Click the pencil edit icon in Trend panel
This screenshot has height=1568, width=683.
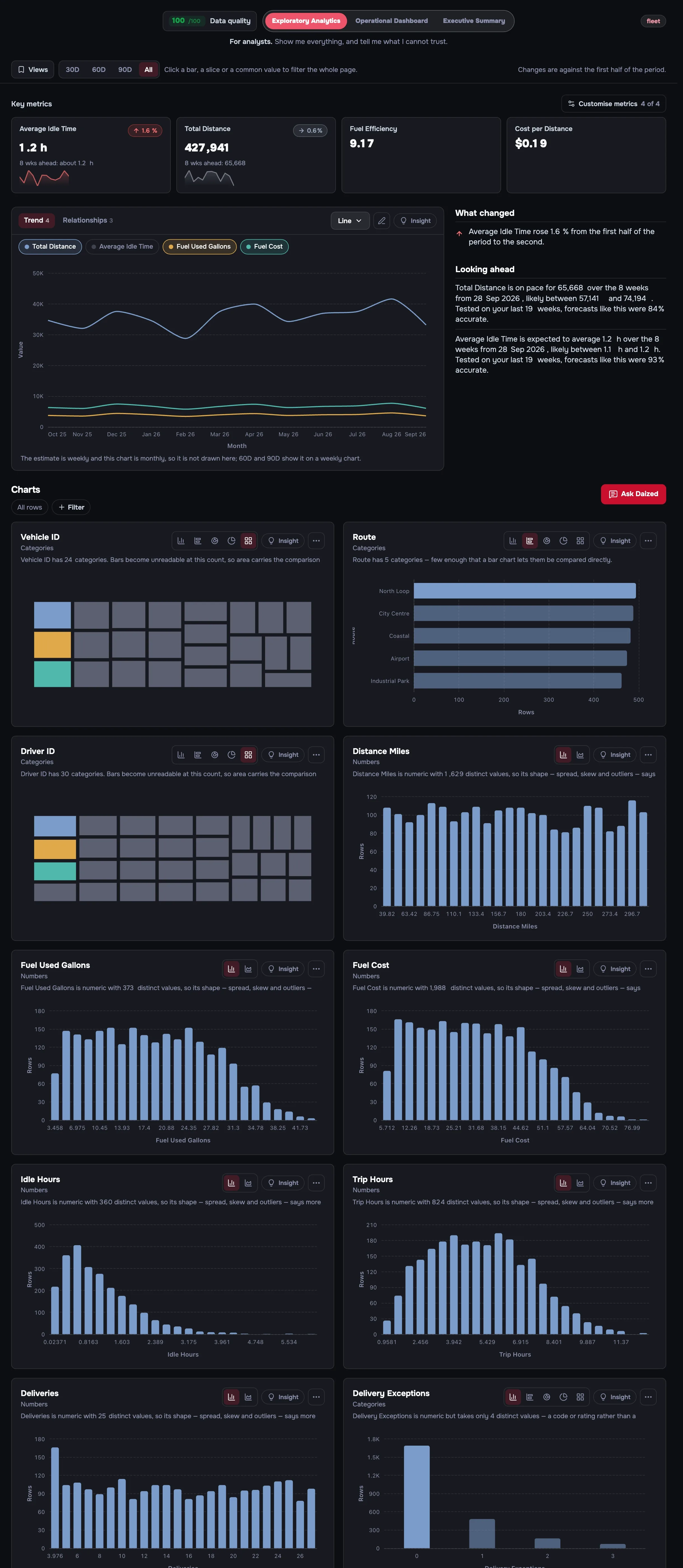pyautogui.click(x=382, y=220)
